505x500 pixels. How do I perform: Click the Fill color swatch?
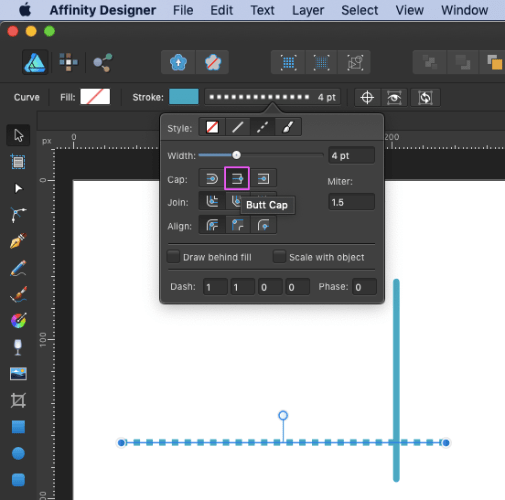click(x=95, y=97)
